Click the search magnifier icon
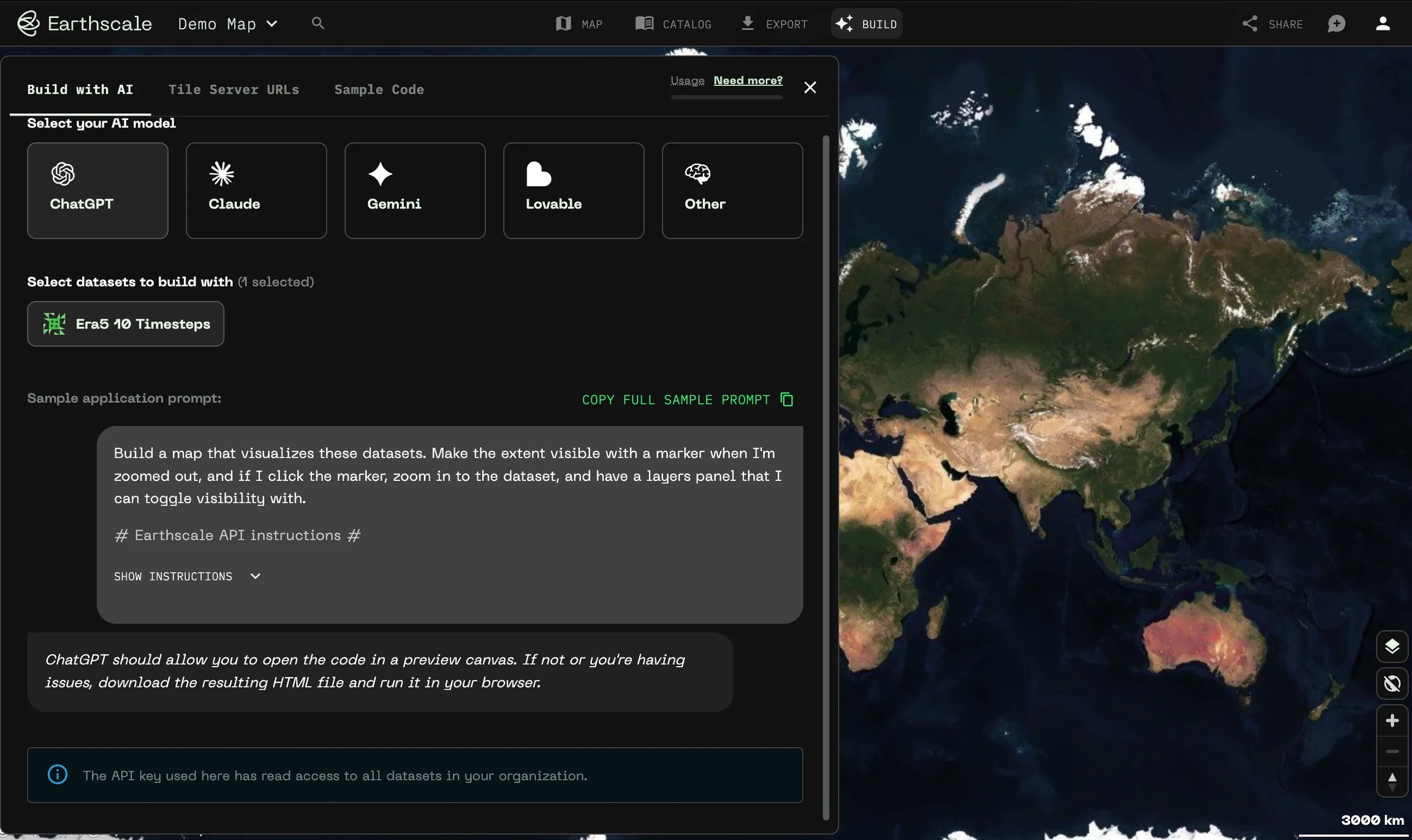Screen dimensions: 1412x840 [x=317, y=23]
